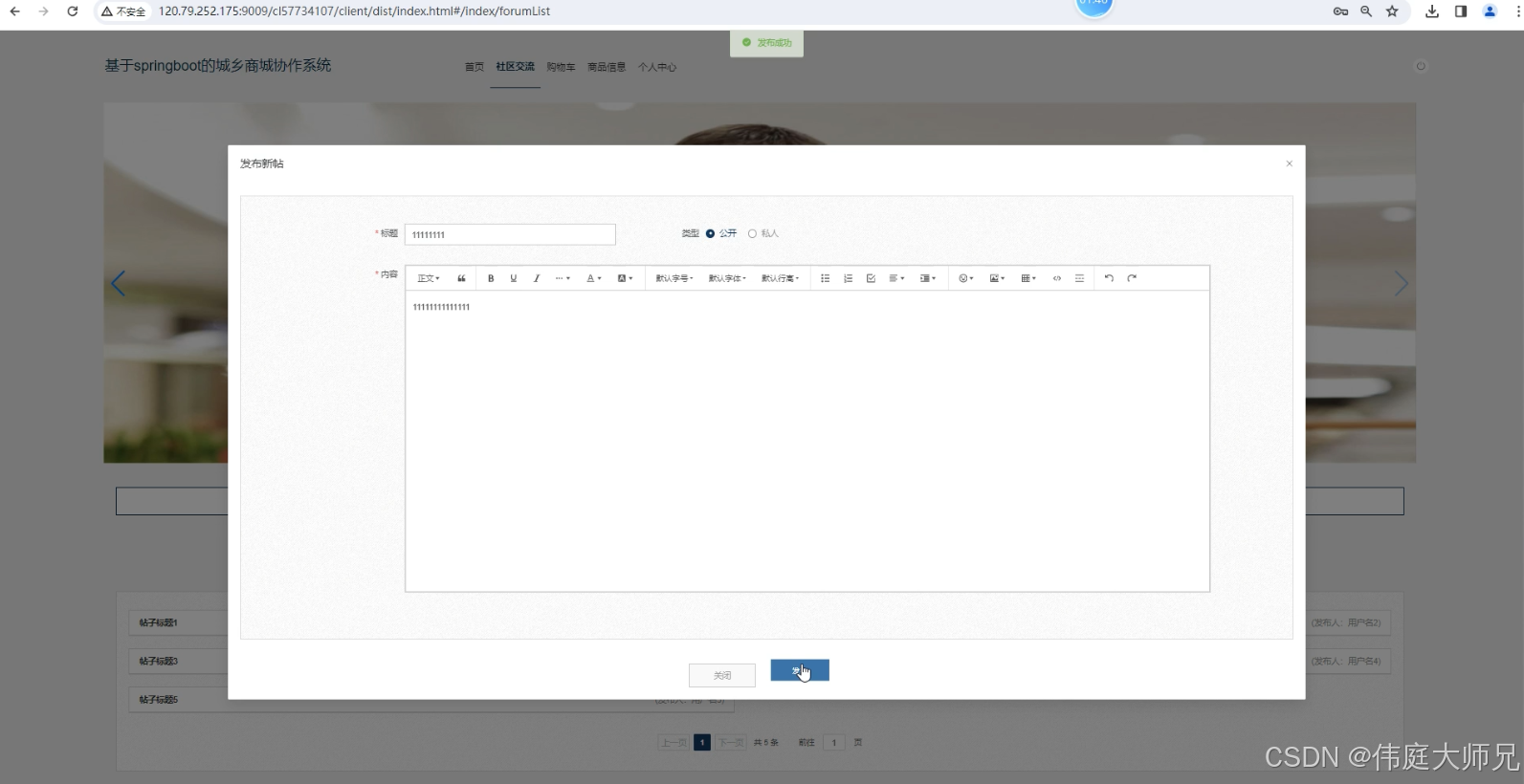
Task: Click pagination 上一页 button
Action: [674, 742]
